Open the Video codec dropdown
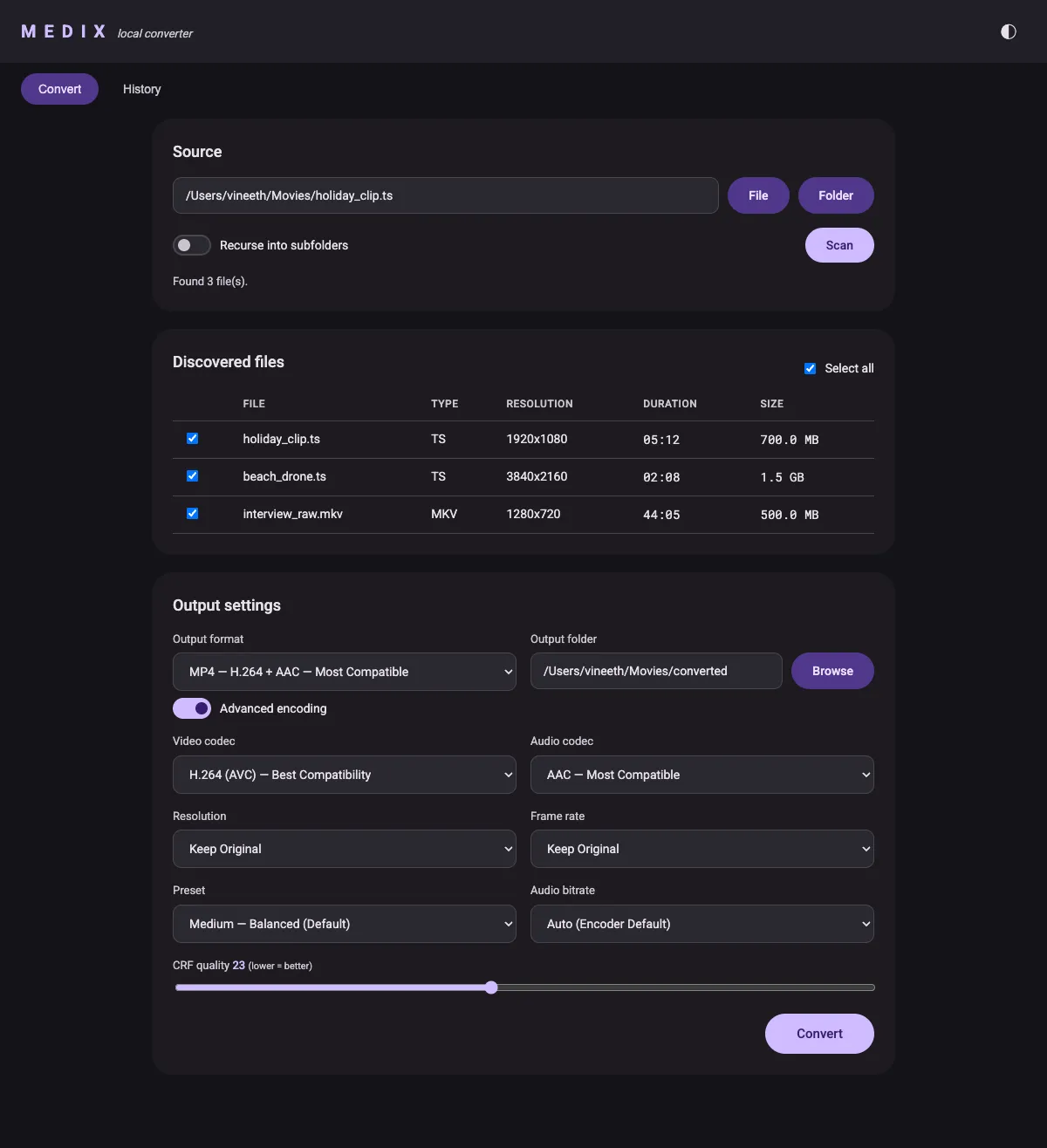 point(345,775)
